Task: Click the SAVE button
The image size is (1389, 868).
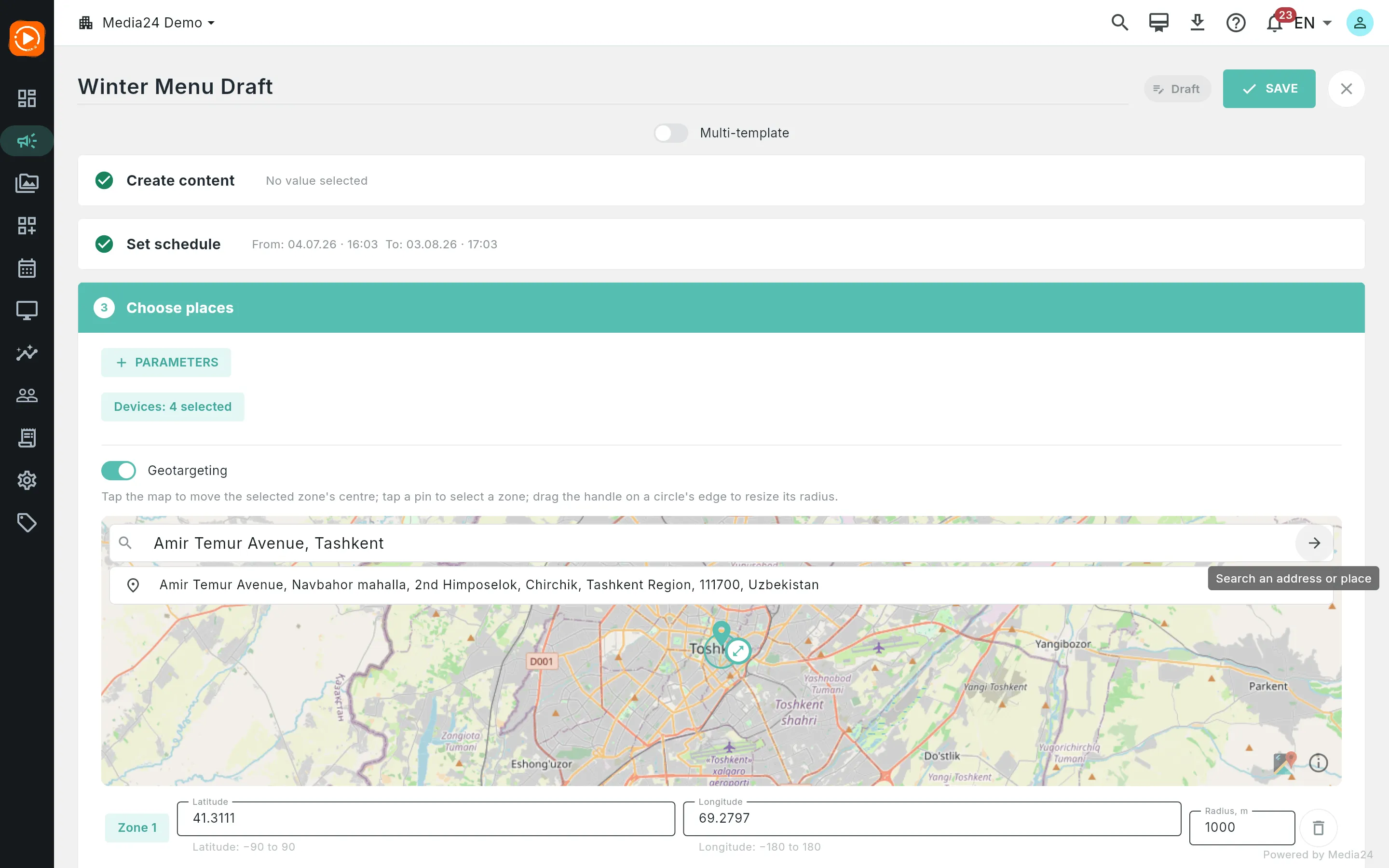Action: [1268, 88]
